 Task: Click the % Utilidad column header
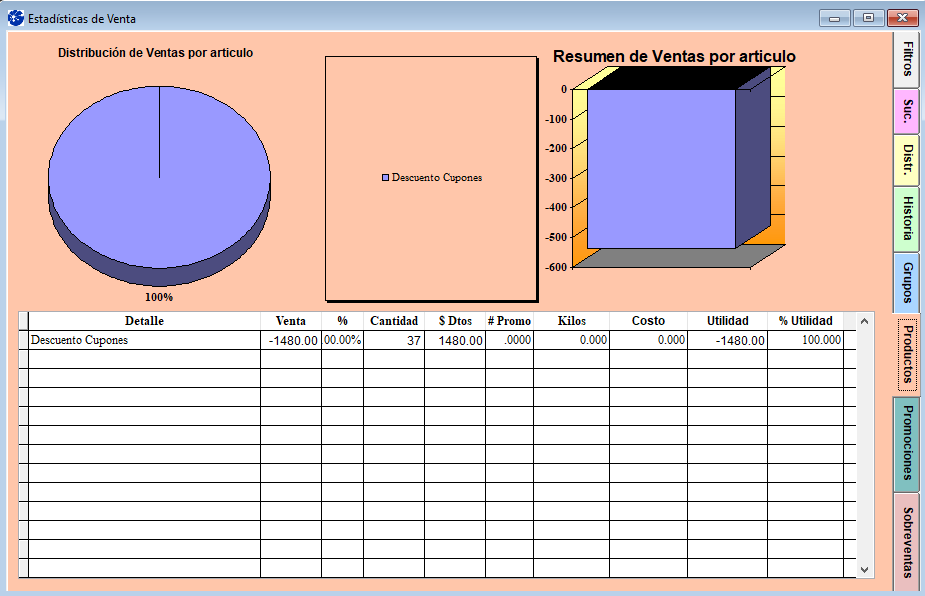pyautogui.click(x=805, y=321)
